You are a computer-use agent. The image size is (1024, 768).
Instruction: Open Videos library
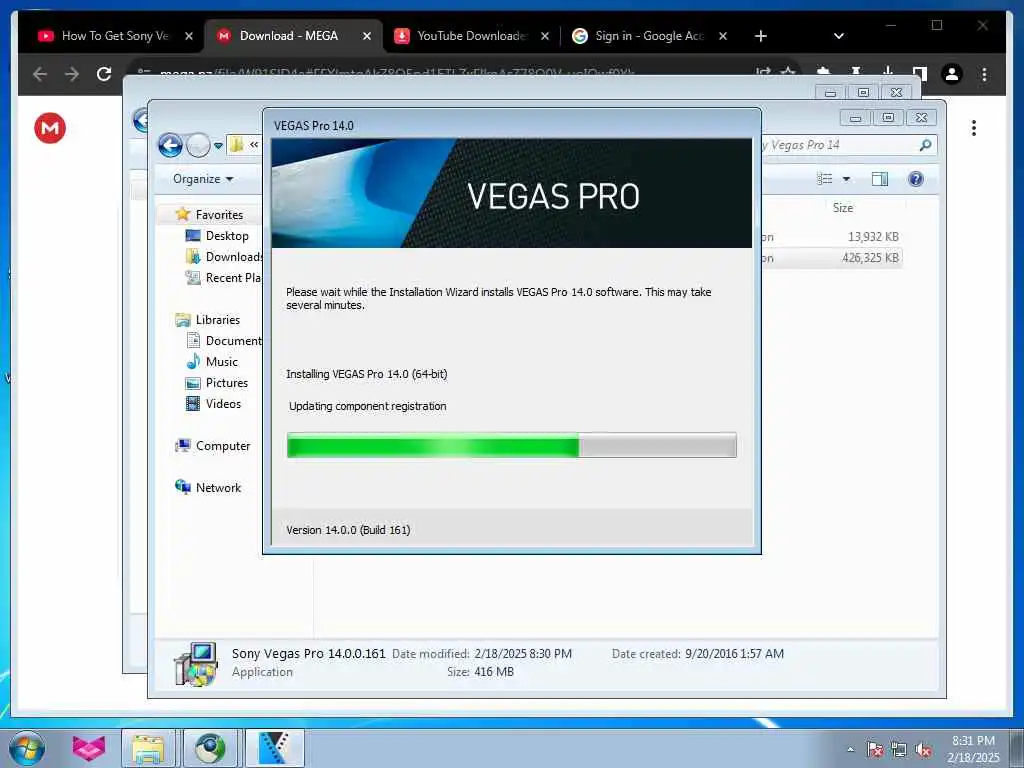point(223,404)
